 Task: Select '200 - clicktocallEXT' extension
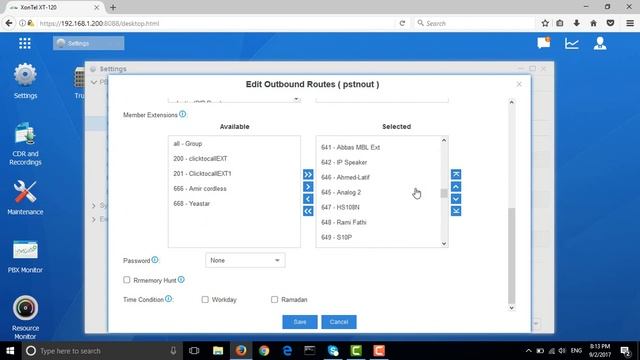tap(234, 158)
